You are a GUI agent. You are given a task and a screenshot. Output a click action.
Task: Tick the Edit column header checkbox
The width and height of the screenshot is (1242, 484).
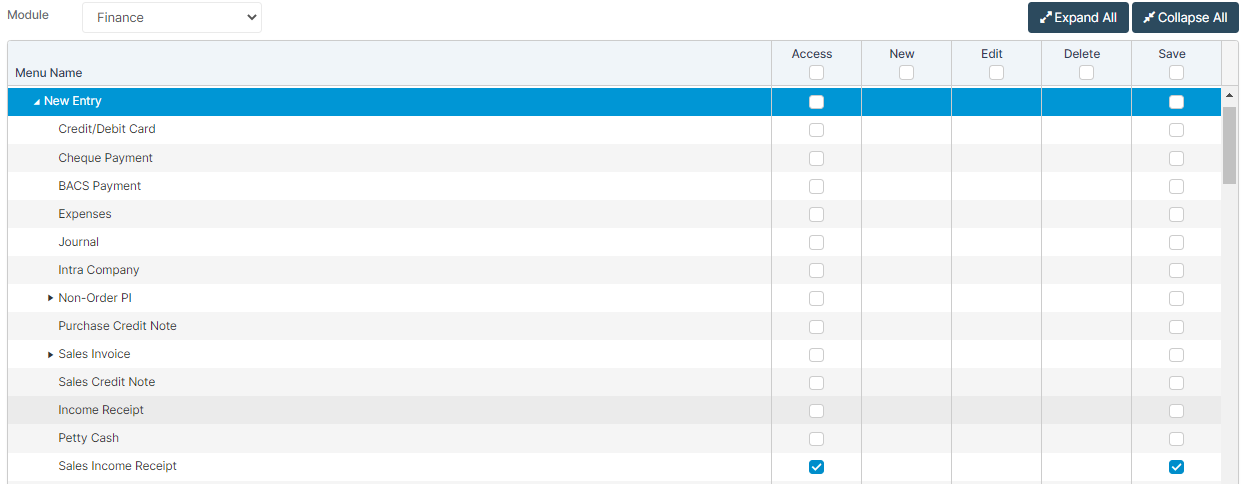(x=996, y=72)
